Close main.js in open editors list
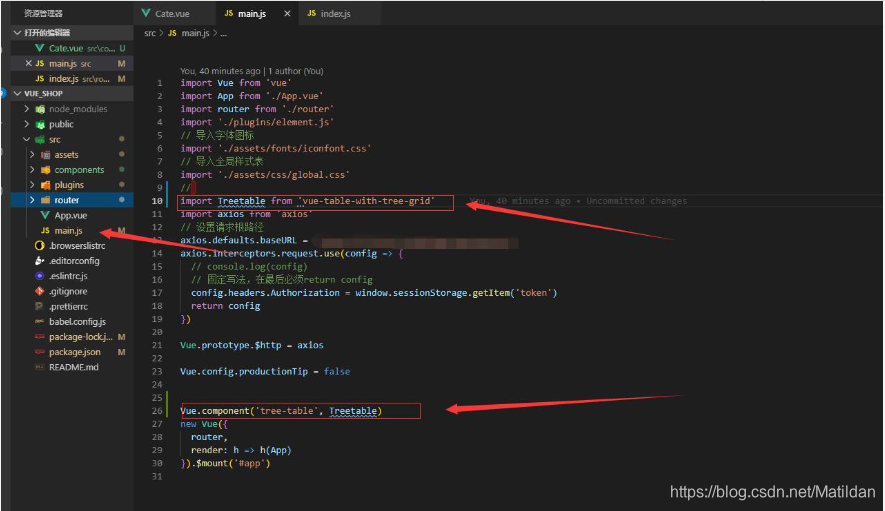Screen dimensions: 885x511 [x=28, y=63]
